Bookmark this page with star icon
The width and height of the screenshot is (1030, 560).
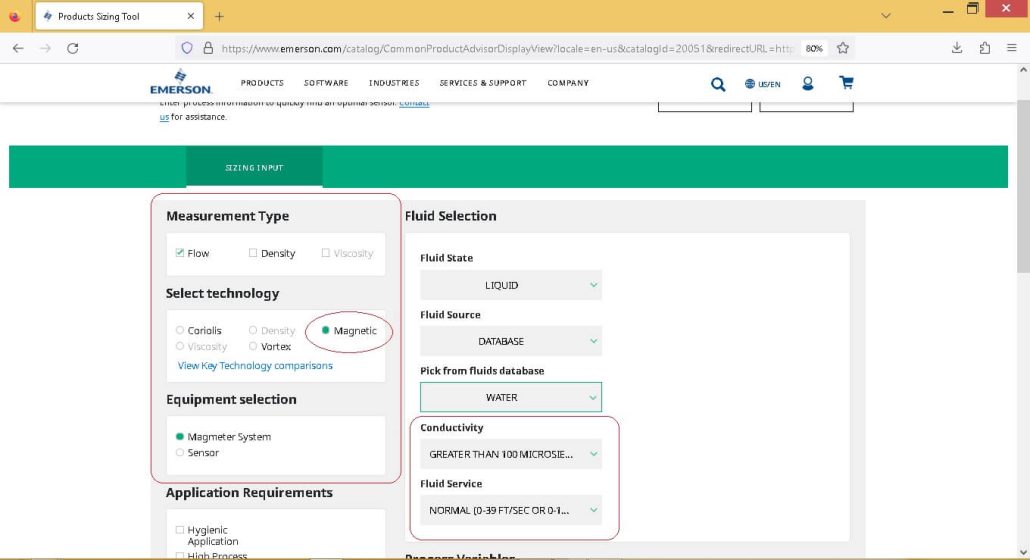[x=843, y=48]
